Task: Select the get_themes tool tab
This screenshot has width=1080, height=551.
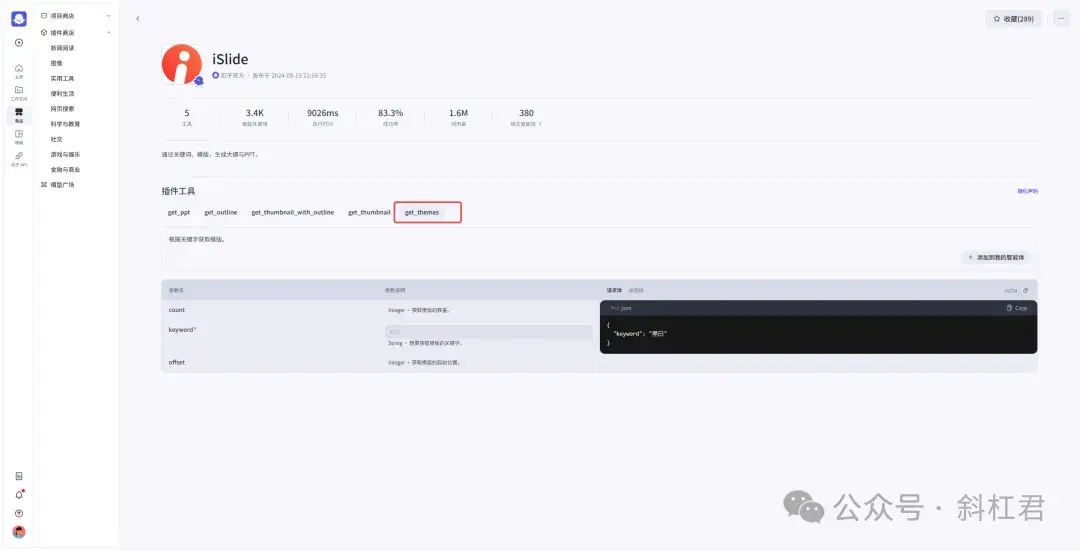Action: coord(422,212)
